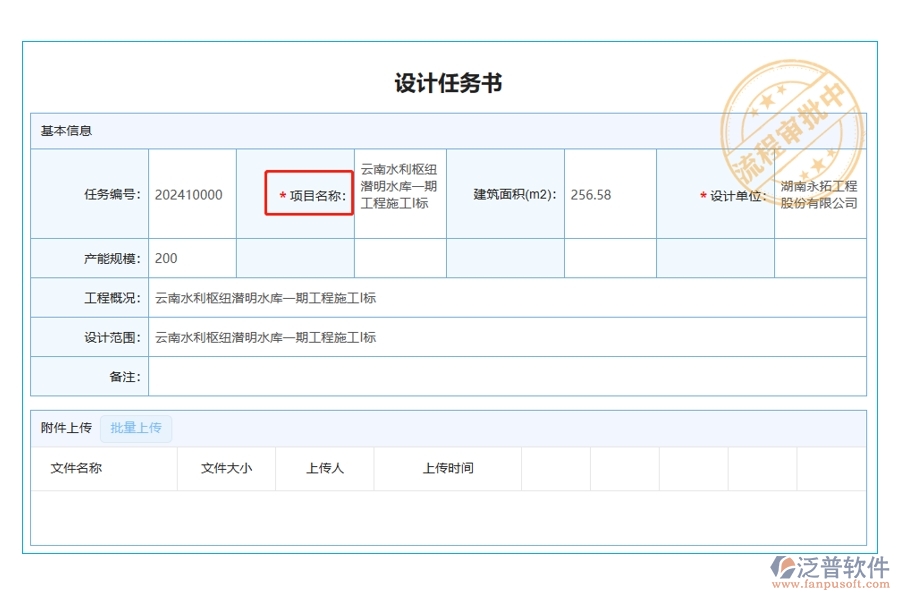This screenshot has height=600, width=900.
Task: Click the 任务编号 input field
Action: [x=192, y=194]
